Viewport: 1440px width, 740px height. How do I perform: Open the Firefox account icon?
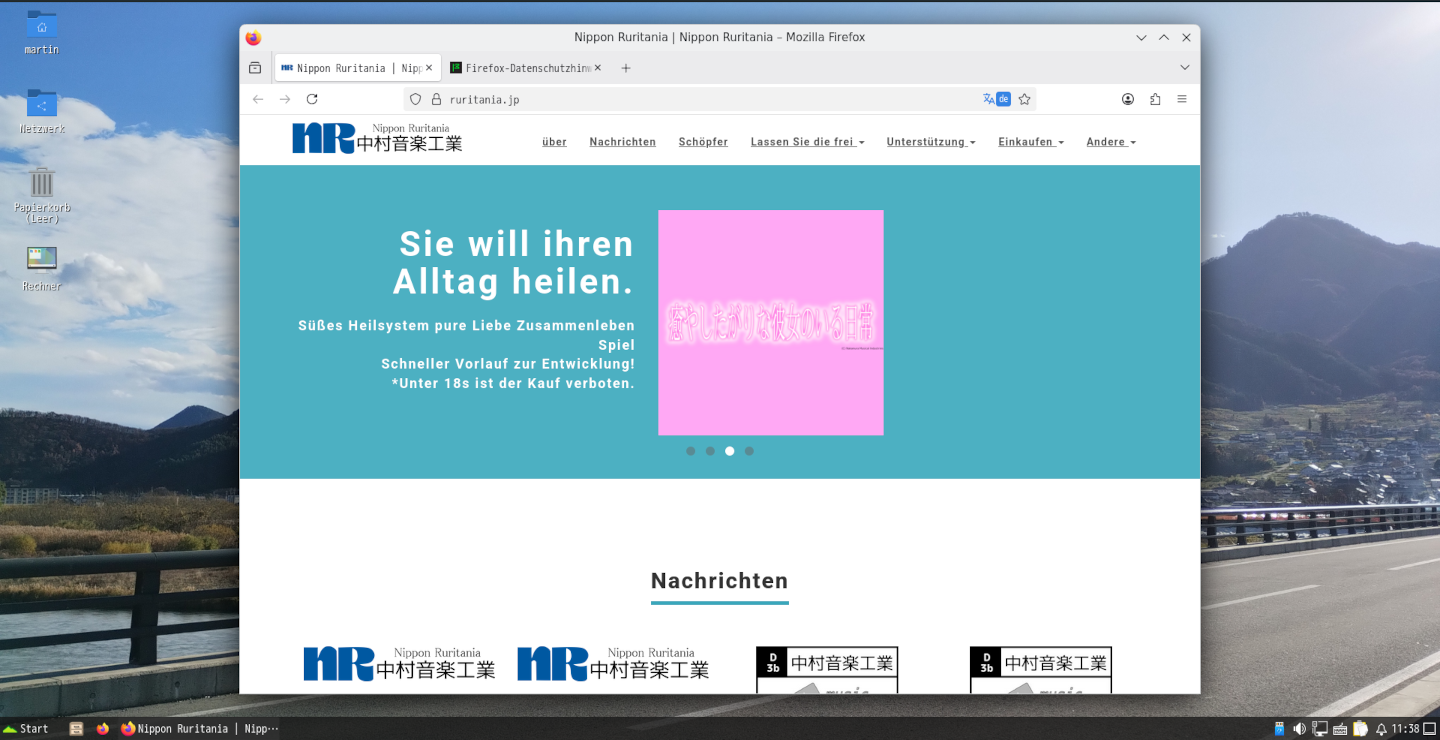pos(1128,99)
